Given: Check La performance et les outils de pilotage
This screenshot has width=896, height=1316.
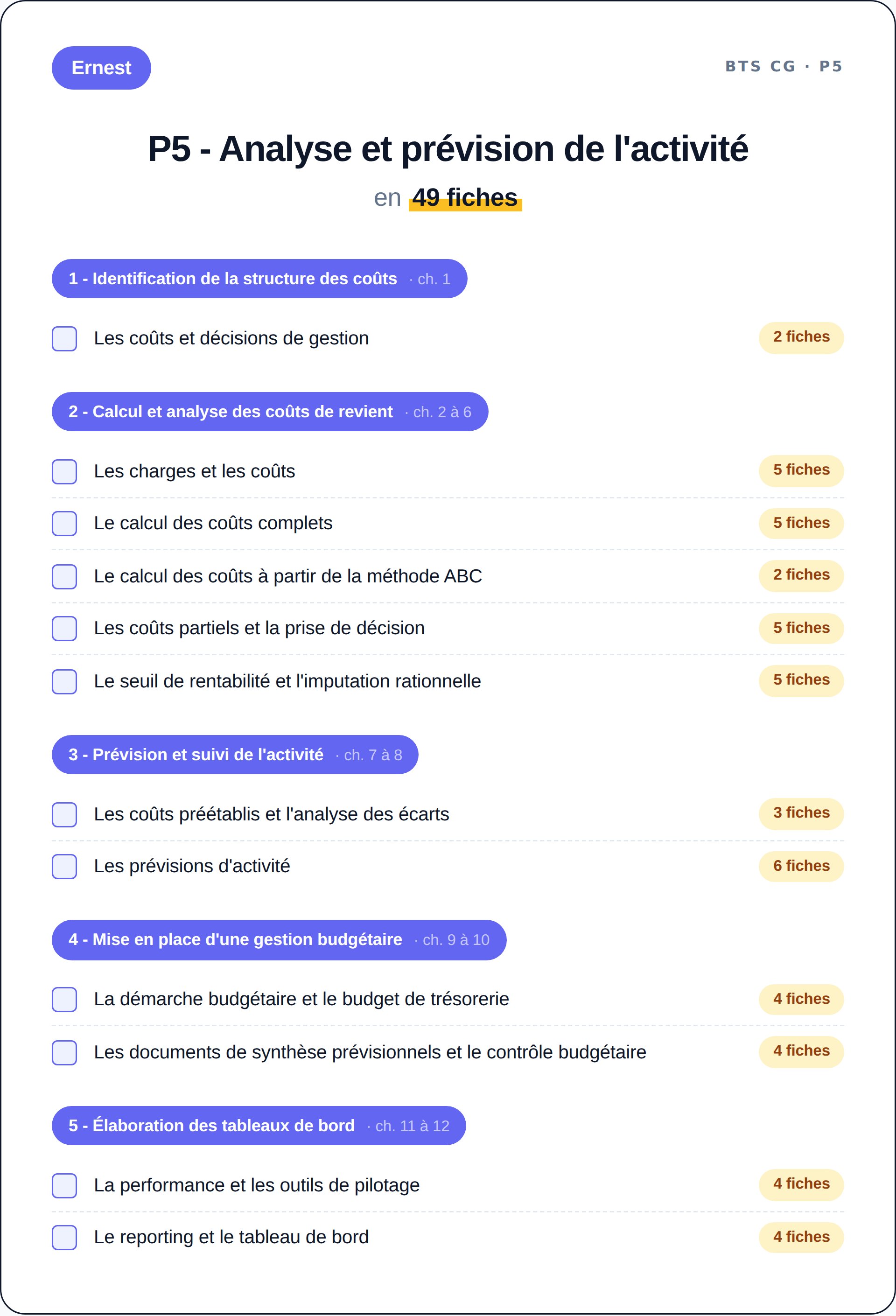Looking at the screenshot, I should point(64,1186).
